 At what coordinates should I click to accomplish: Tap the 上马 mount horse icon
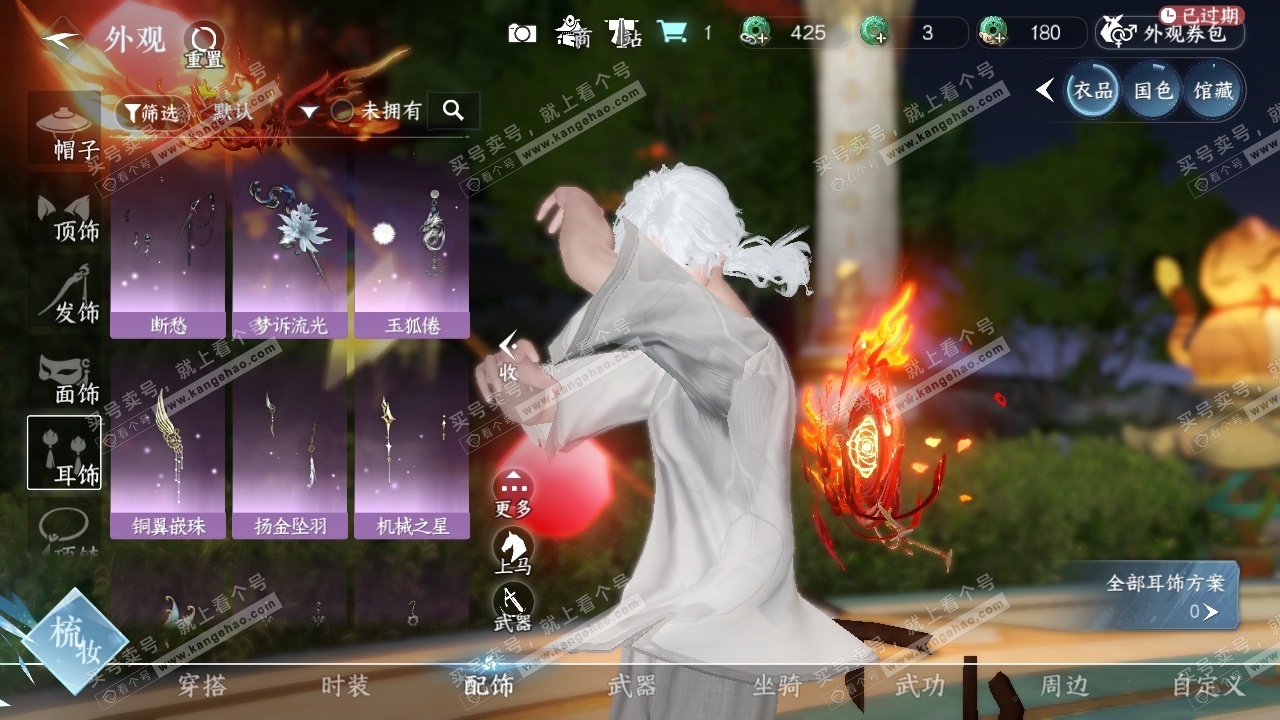513,552
